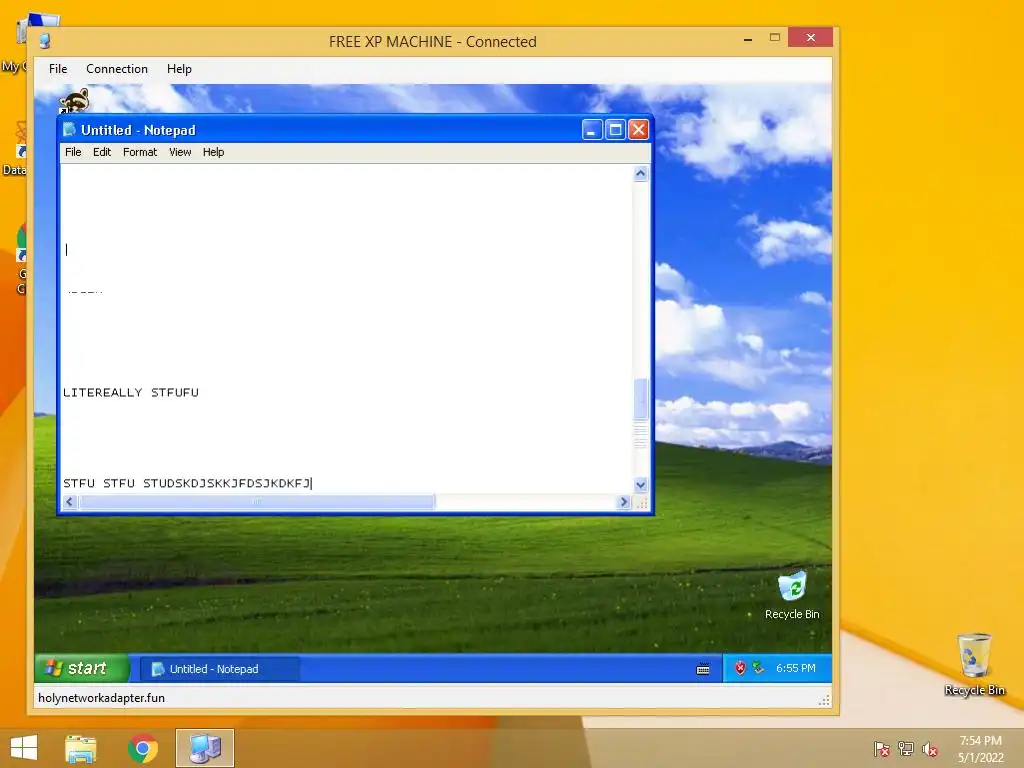
Task: Open File Explorer from the taskbar
Action: point(81,748)
